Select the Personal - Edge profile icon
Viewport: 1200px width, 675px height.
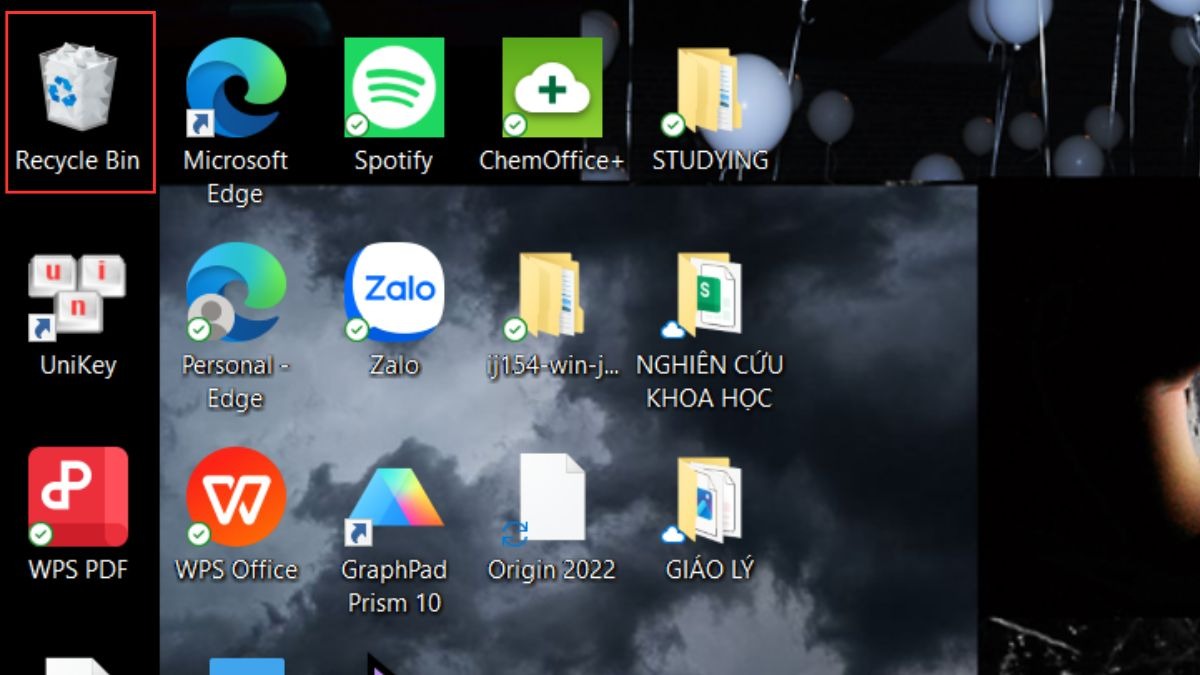coord(236,292)
